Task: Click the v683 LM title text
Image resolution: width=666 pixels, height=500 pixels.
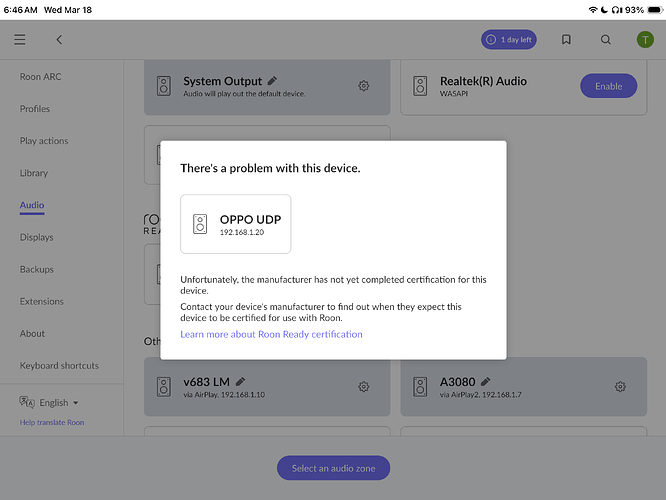Action: 206,382
